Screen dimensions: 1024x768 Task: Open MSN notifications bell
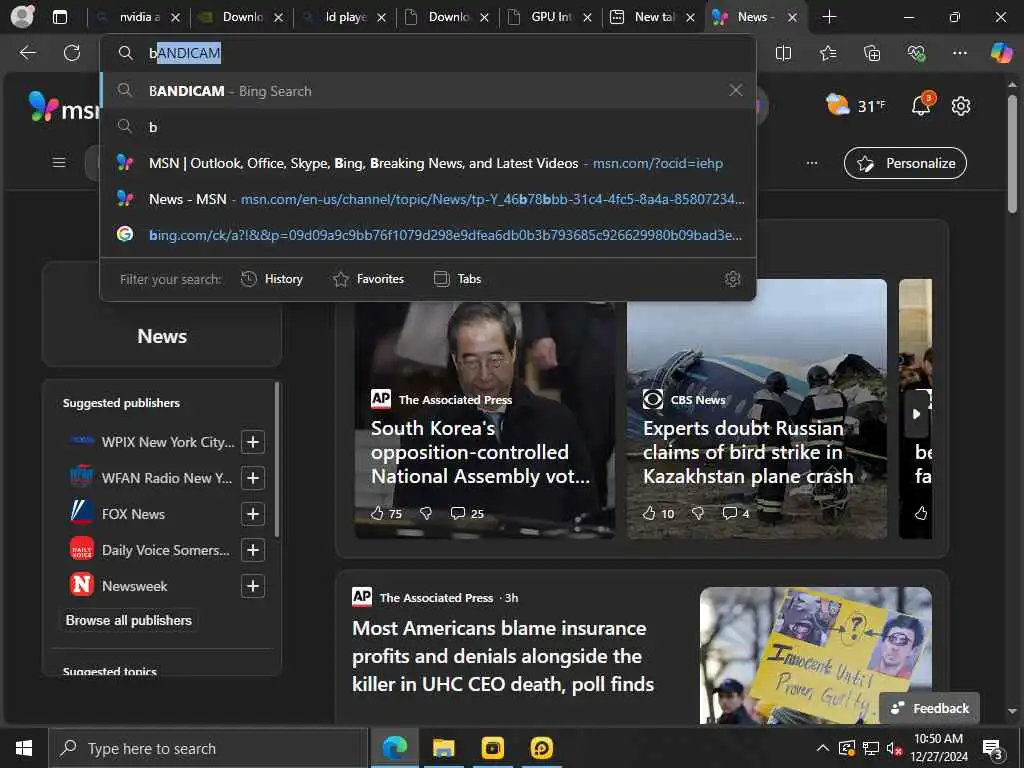[x=921, y=104]
